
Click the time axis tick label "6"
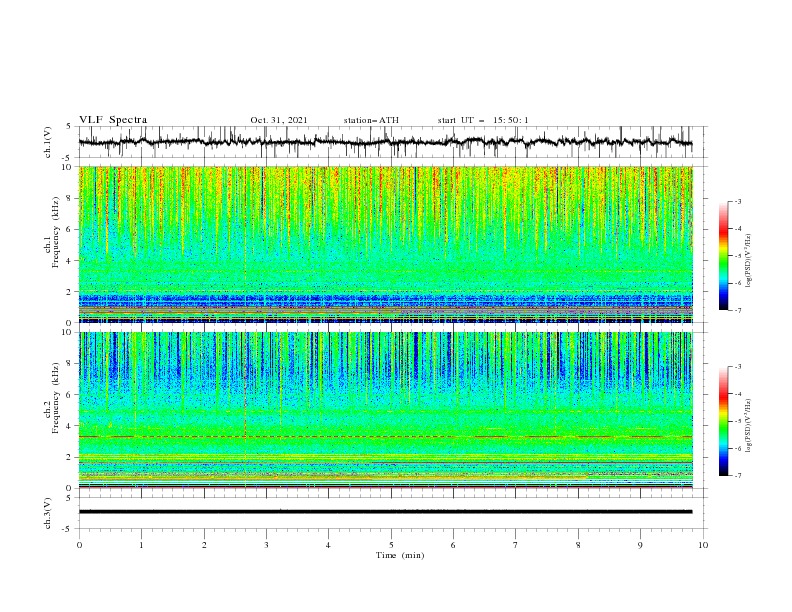454,545
